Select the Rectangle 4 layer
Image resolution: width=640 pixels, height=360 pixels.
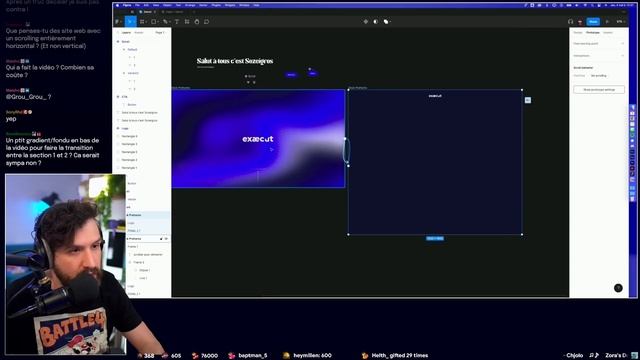click(129, 136)
